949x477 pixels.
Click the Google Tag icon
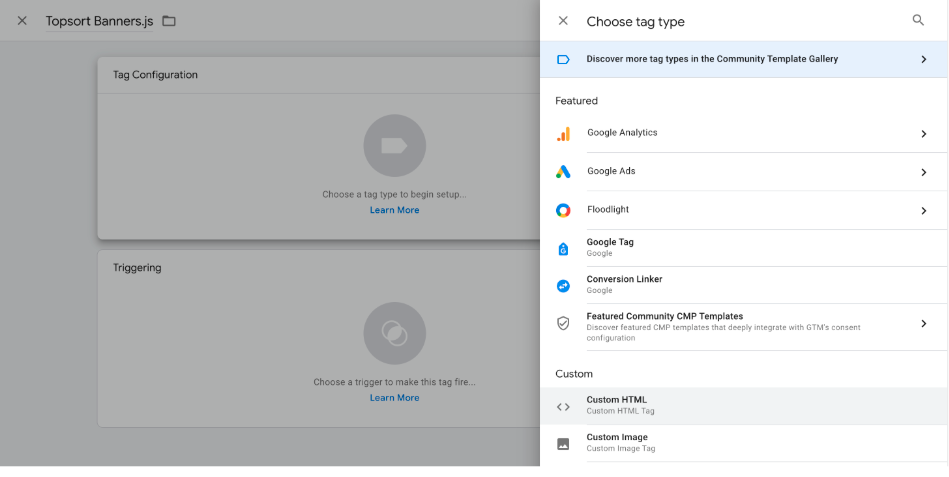[x=563, y=248]
